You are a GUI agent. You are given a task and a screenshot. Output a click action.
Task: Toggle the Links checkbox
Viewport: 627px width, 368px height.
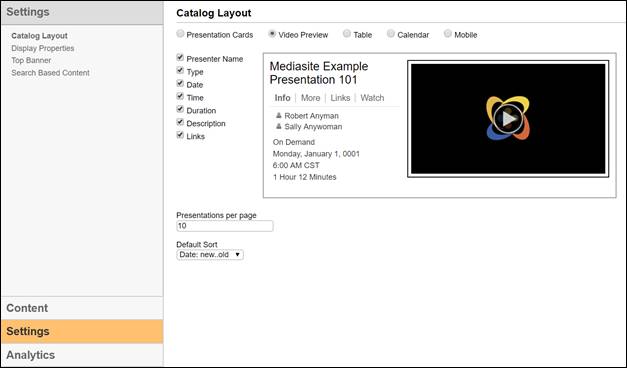(180, 135)
